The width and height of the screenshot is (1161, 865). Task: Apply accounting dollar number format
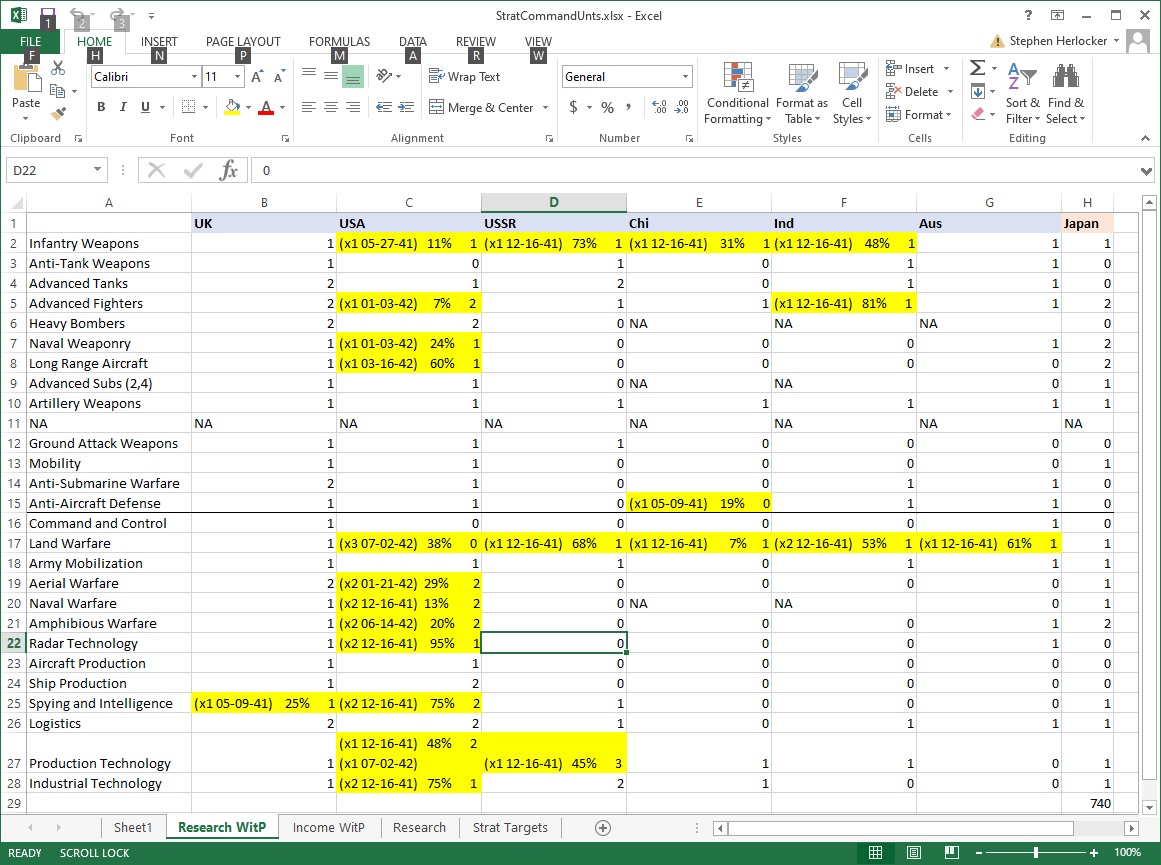coord(573,107)
